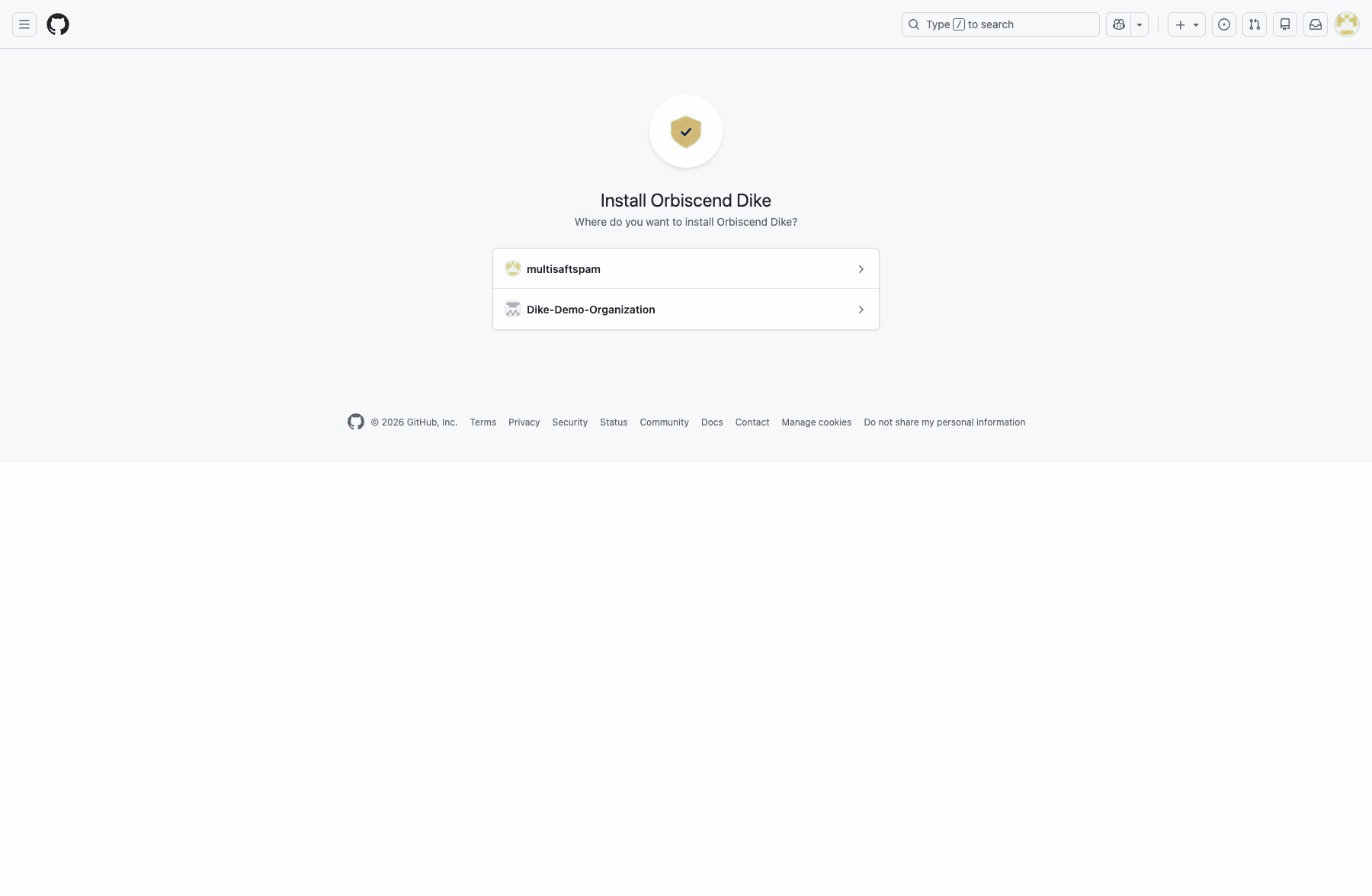The width and height of the screenshot is (1372, 896).
Task: Open the Copilot options dropdown arrow
Action: pyautogui.click(x=1139, y=24)
